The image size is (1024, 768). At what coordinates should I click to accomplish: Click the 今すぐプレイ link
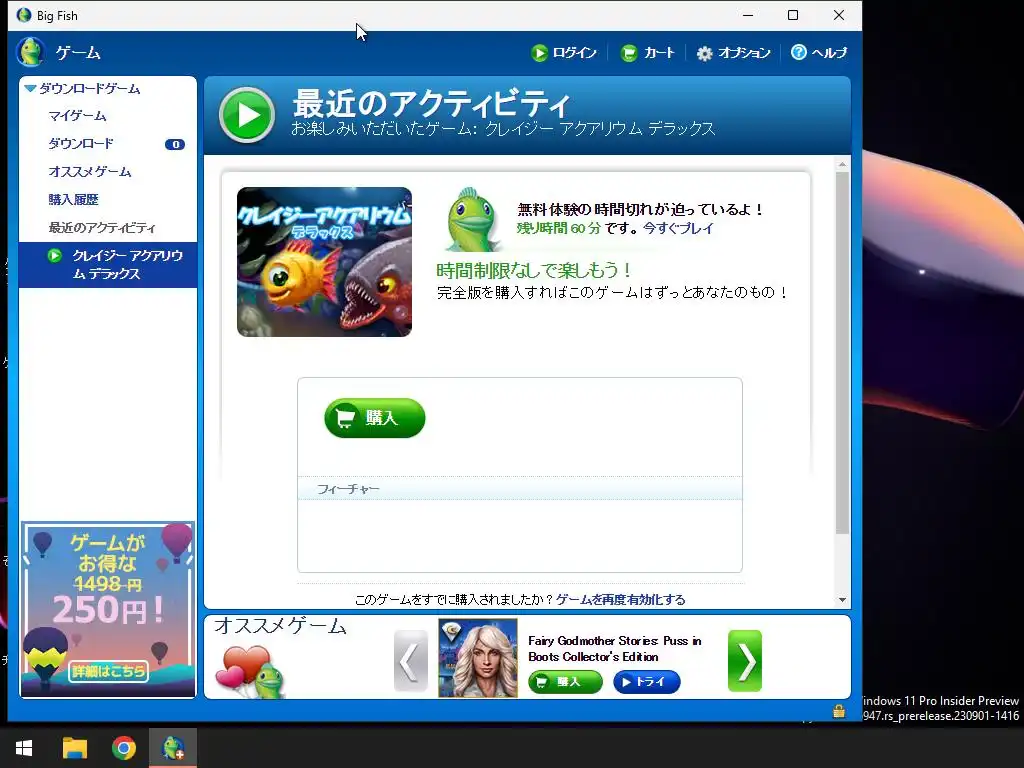(678, 228)
